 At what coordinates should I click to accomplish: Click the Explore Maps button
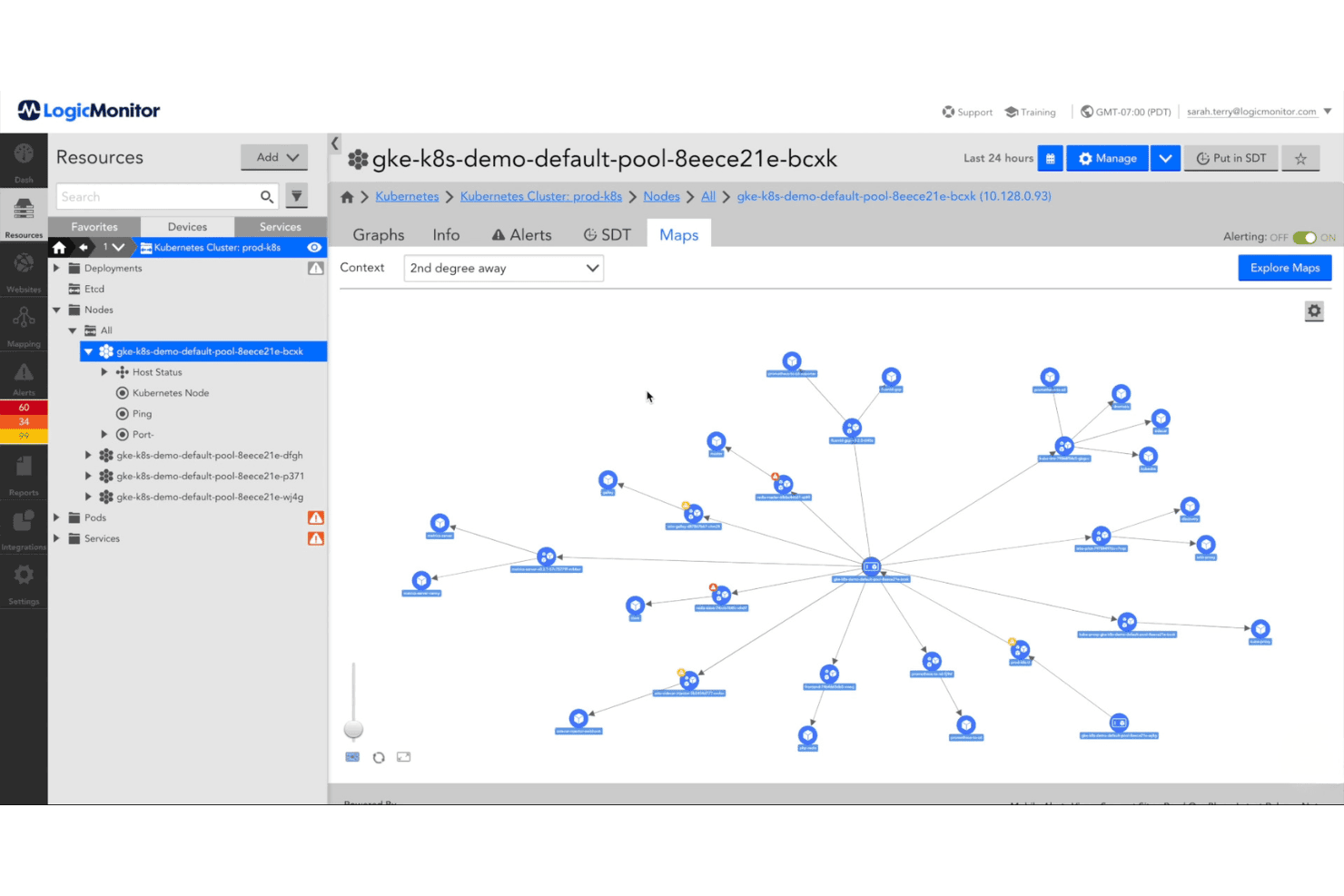coord(1285,268)
